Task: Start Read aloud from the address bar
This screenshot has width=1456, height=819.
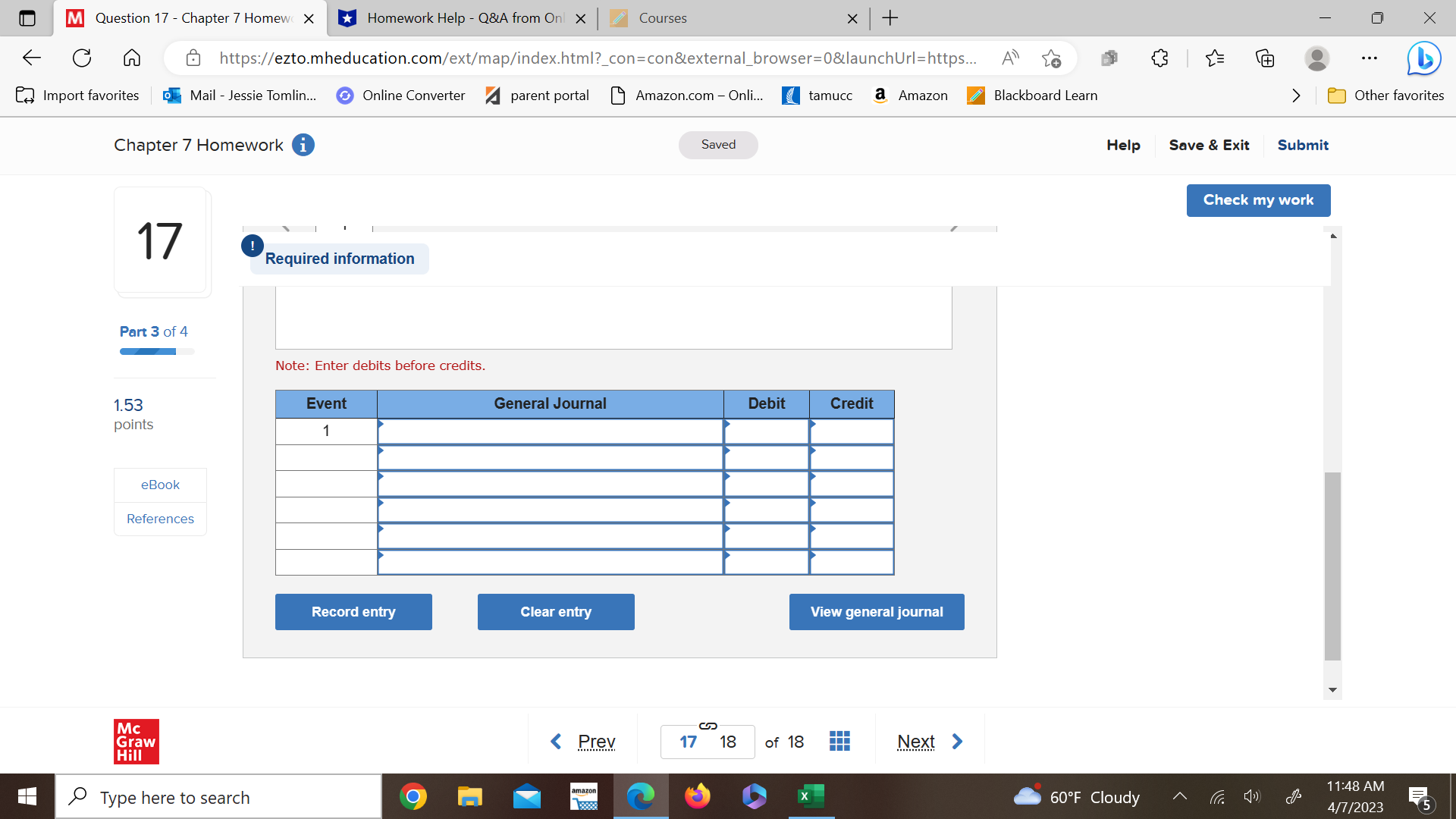Action: tap(1010, 58)
